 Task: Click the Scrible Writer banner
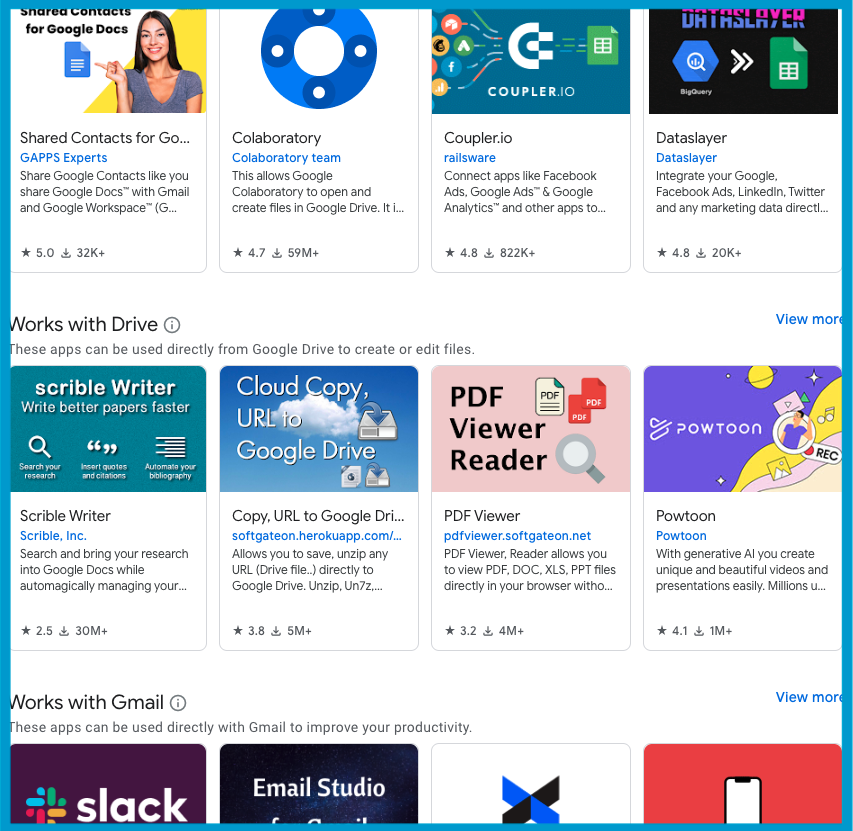(x=108, y=429)
